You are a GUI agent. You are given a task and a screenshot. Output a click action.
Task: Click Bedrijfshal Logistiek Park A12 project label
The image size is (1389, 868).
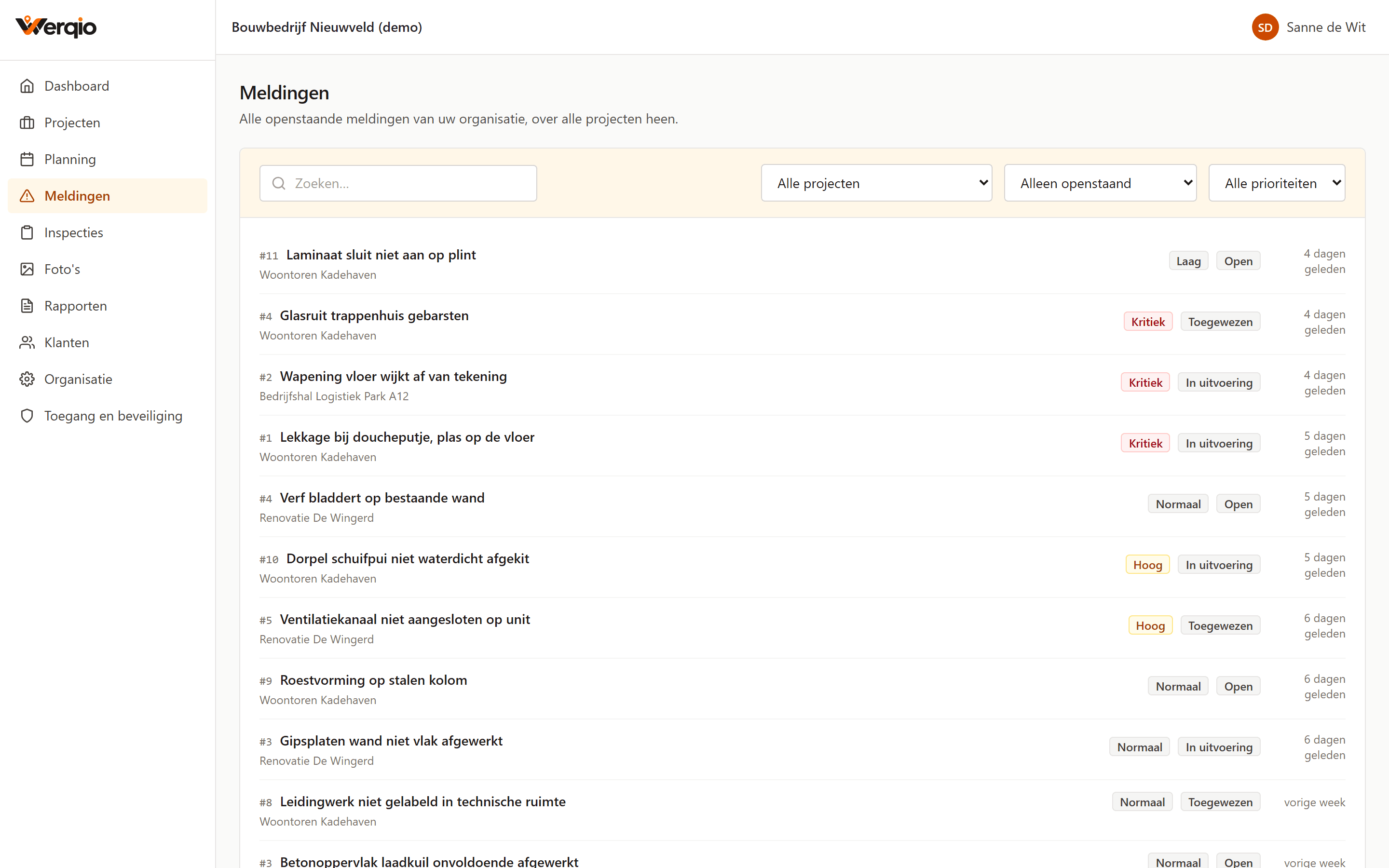point(334,397)
